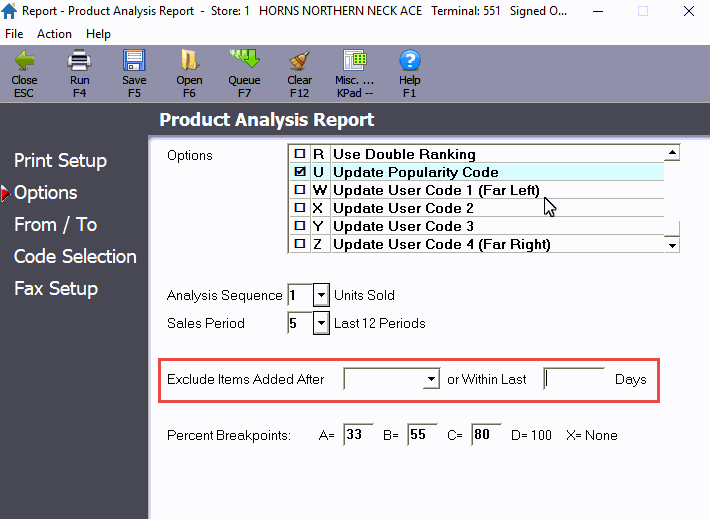Select the Options page in sidebar
The image size is (710, 519).
(45, 192)
